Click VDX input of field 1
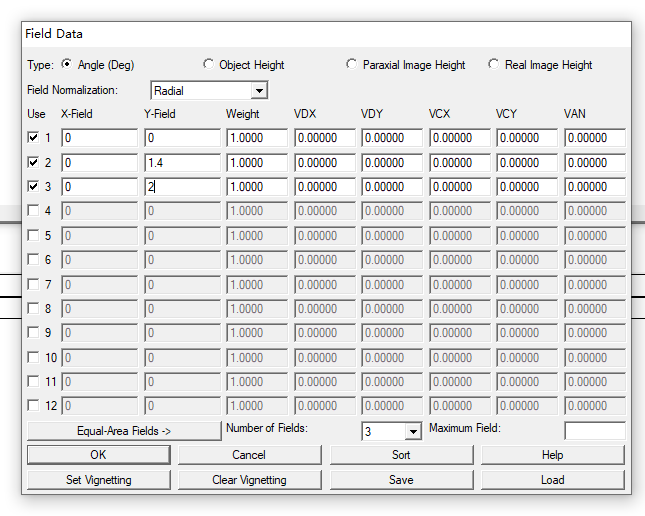The image size is (645, 516). pyautogui.click(x=325, y=138)
